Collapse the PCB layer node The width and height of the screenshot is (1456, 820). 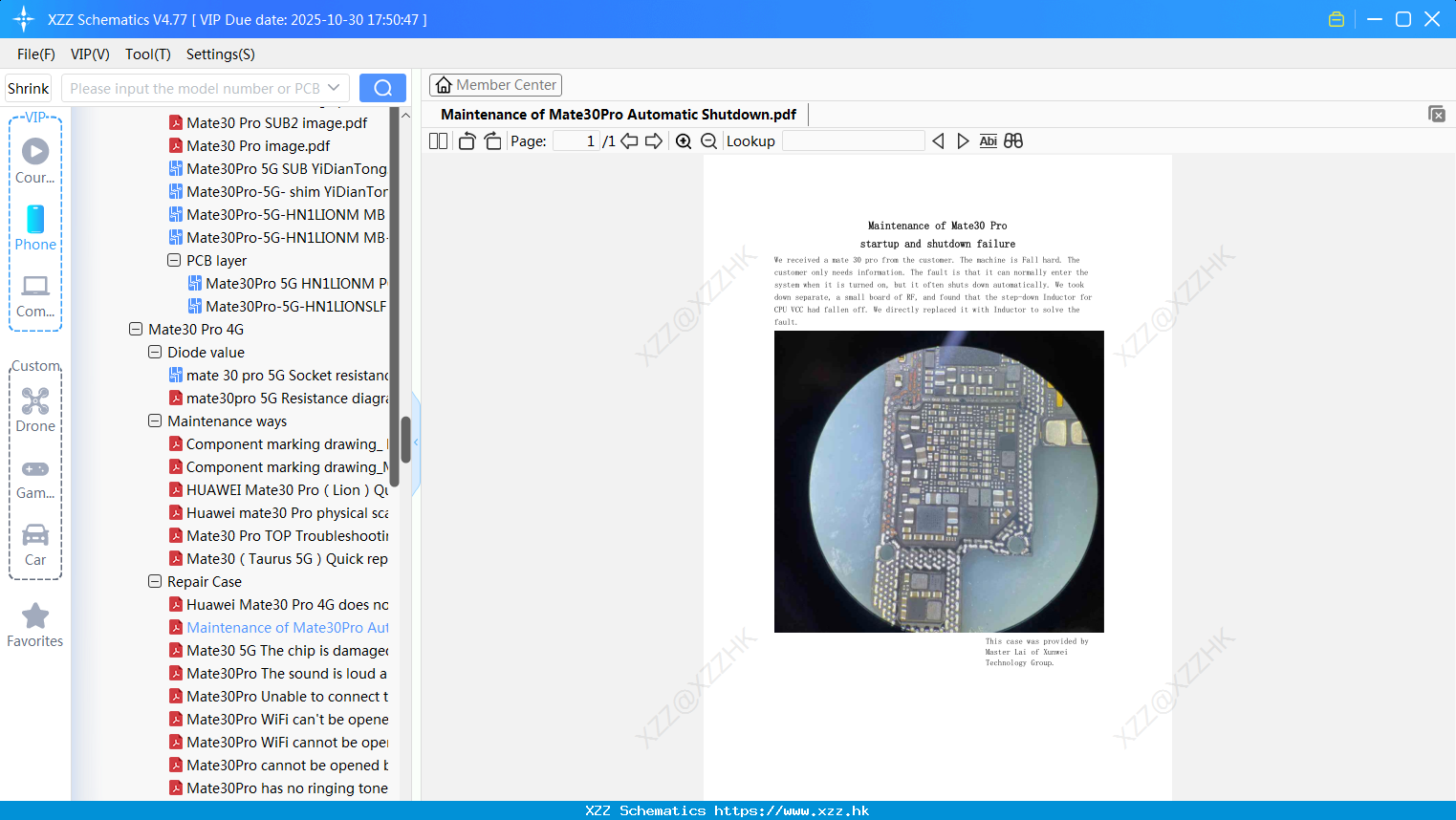(x=174, y=260)
